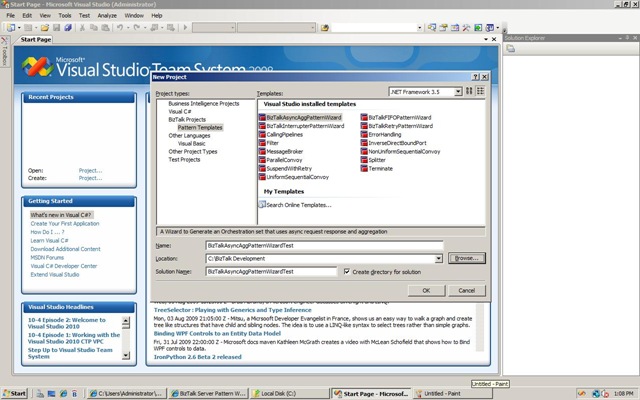Select Pattern Templates project type
The image size is (640, 400).
[200, 127]
